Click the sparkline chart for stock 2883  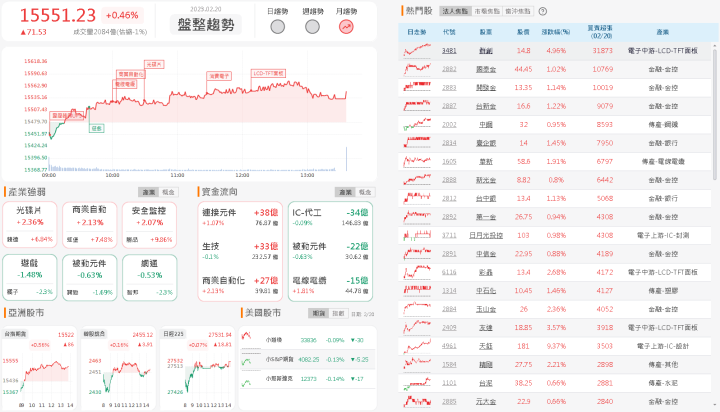pyautogui.click(x=417, y=87)
